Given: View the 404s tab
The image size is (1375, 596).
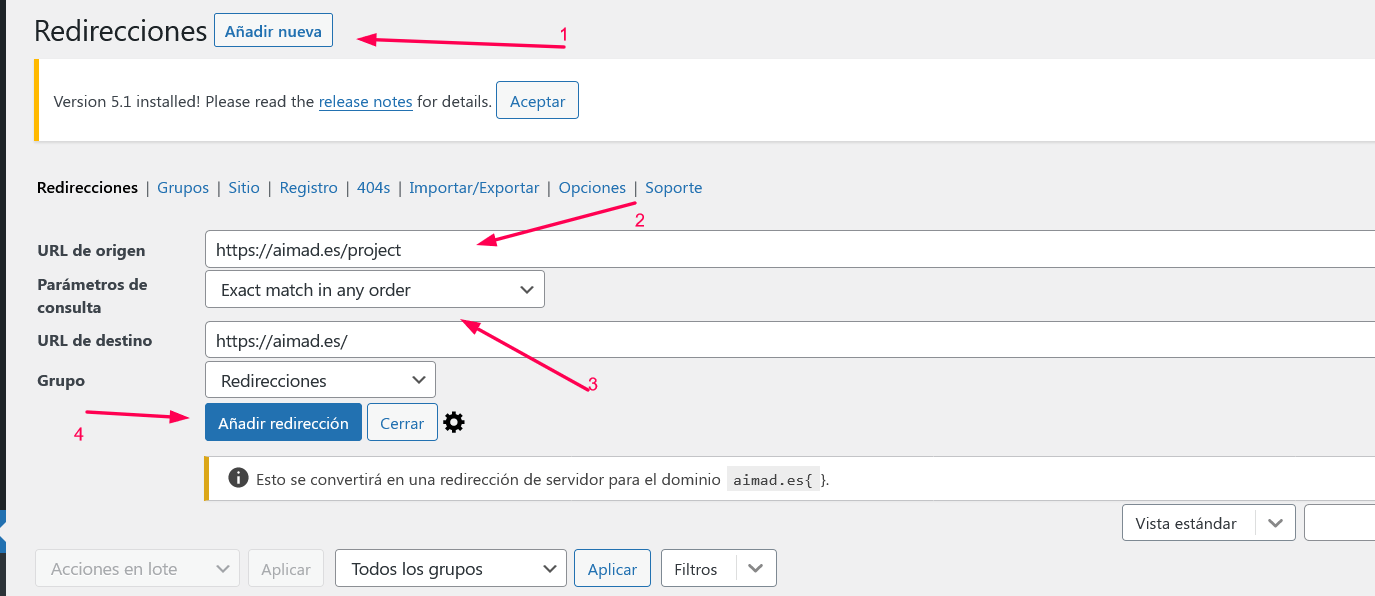Looking at the screenshot, I should [x=373, y=187].
